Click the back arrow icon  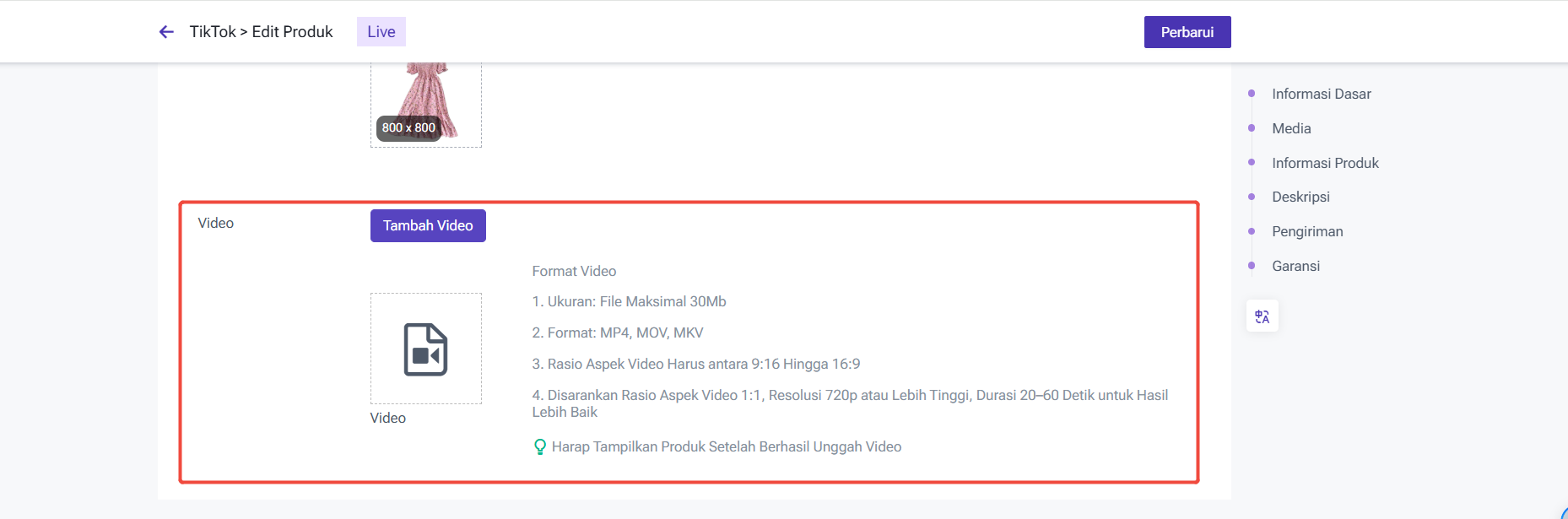coord(166,32)
